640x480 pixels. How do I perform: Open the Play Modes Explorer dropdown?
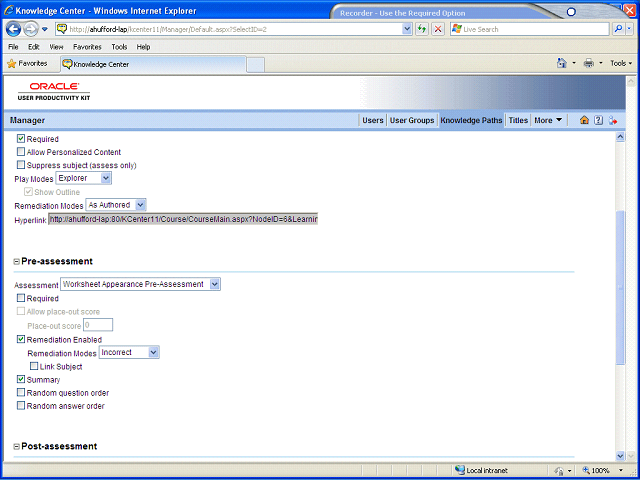point(84,178)
